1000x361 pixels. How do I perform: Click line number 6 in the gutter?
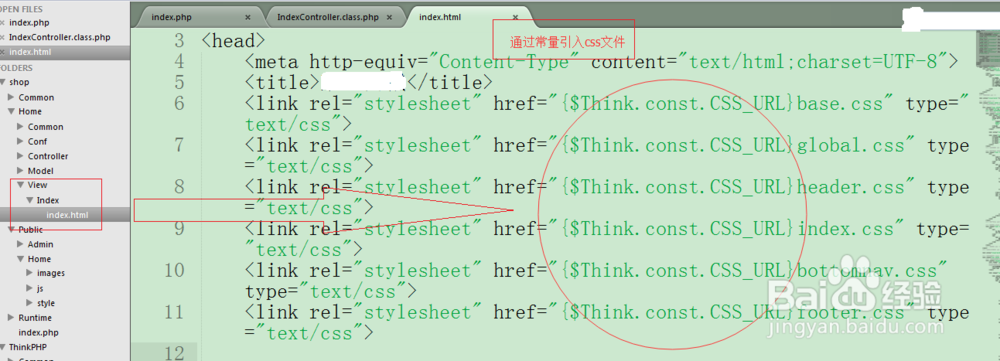tap(178, 104)
